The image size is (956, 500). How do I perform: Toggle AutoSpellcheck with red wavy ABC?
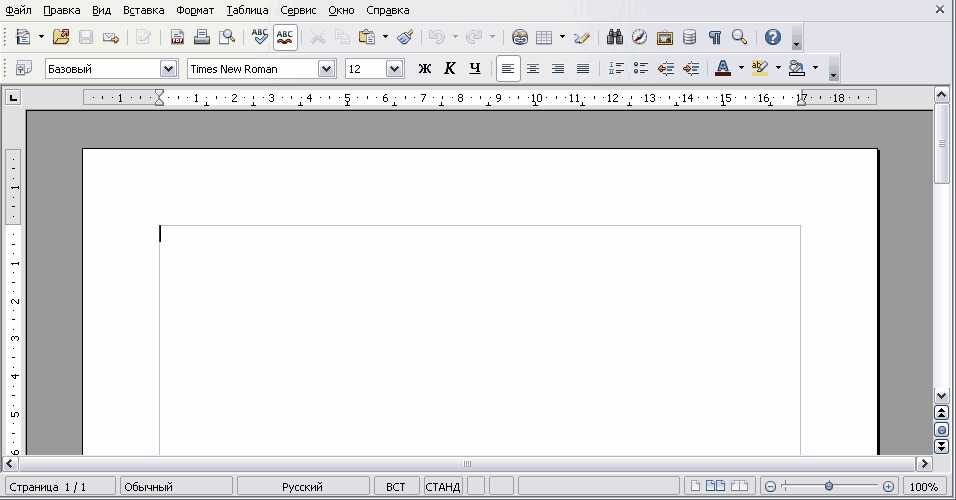click(x=285, y=38)
